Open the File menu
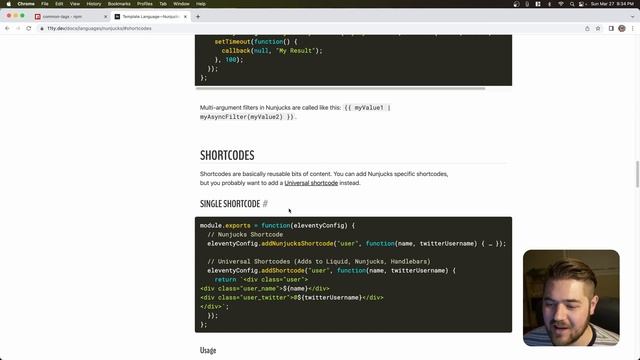This screenshot has width=640, height=360. coord(45,4)
